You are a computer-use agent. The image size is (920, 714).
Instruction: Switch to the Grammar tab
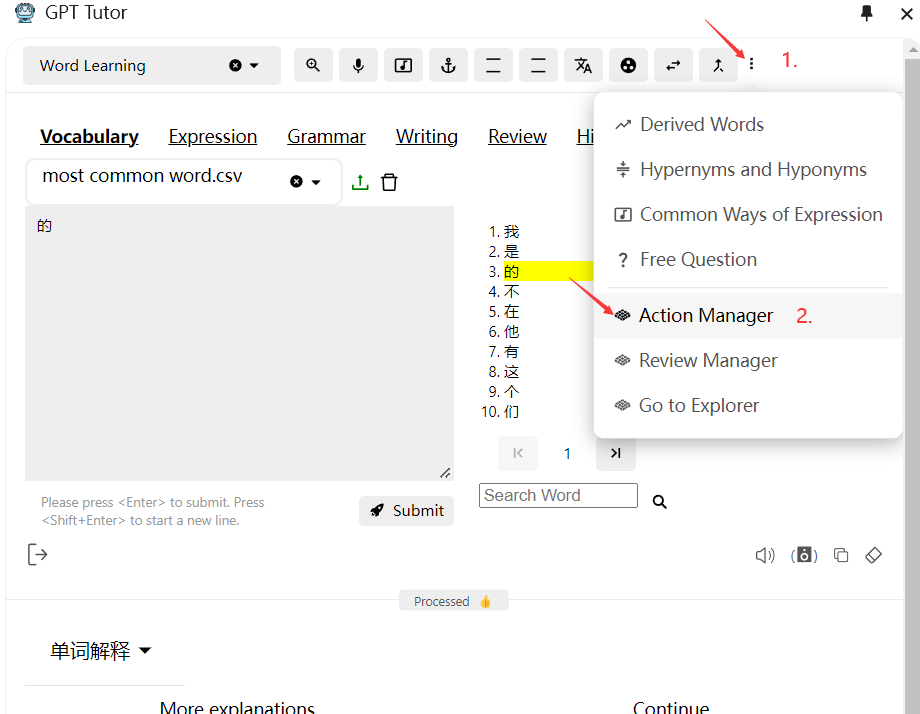click(x=326, y=137)
